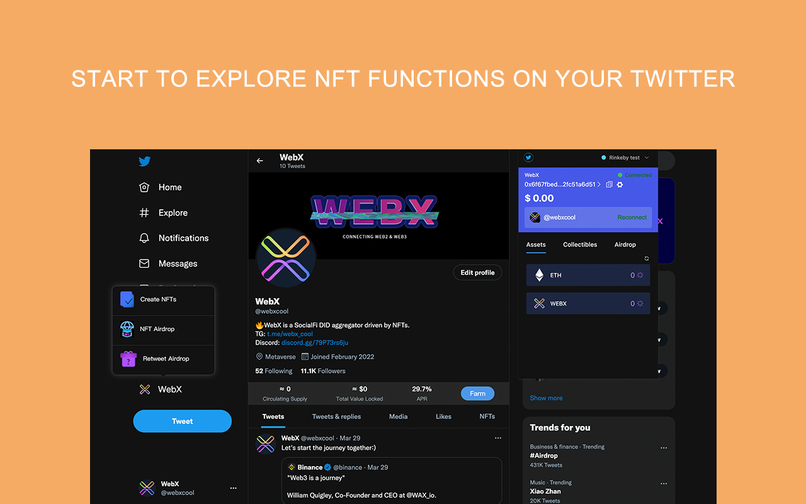The width and height of the screenshot is (806, 504).
Task: Switch to the Airdrop tab
Action: click(625, 245)
